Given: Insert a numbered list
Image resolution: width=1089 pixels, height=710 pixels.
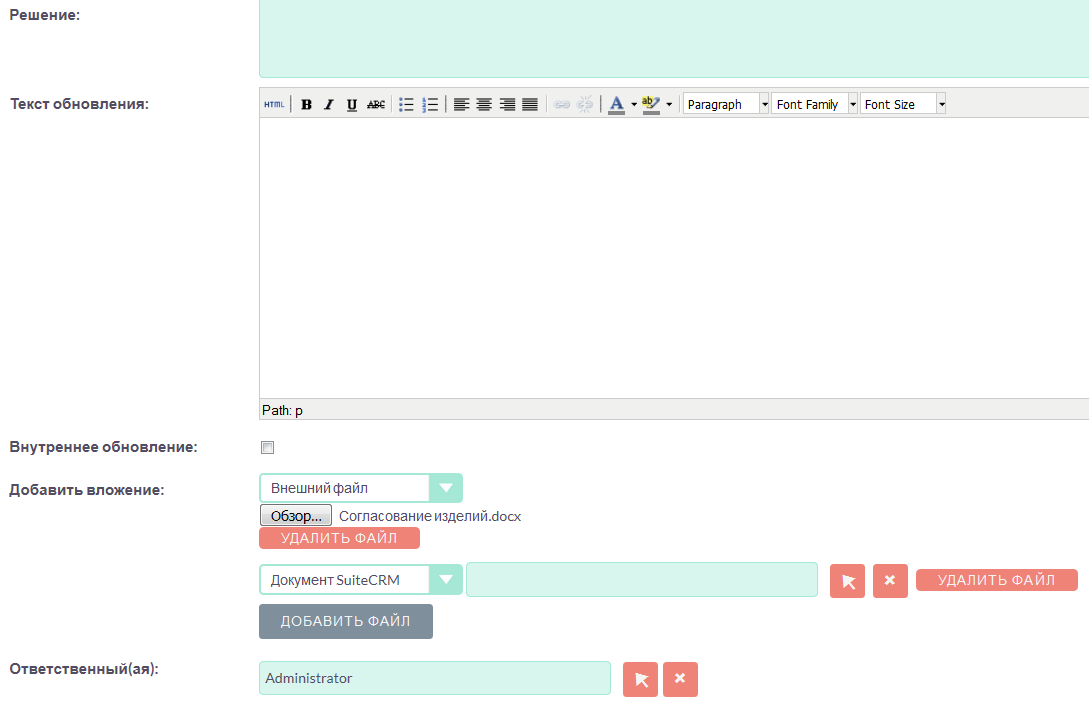Looking at the screenshot, I should (430, 104).
